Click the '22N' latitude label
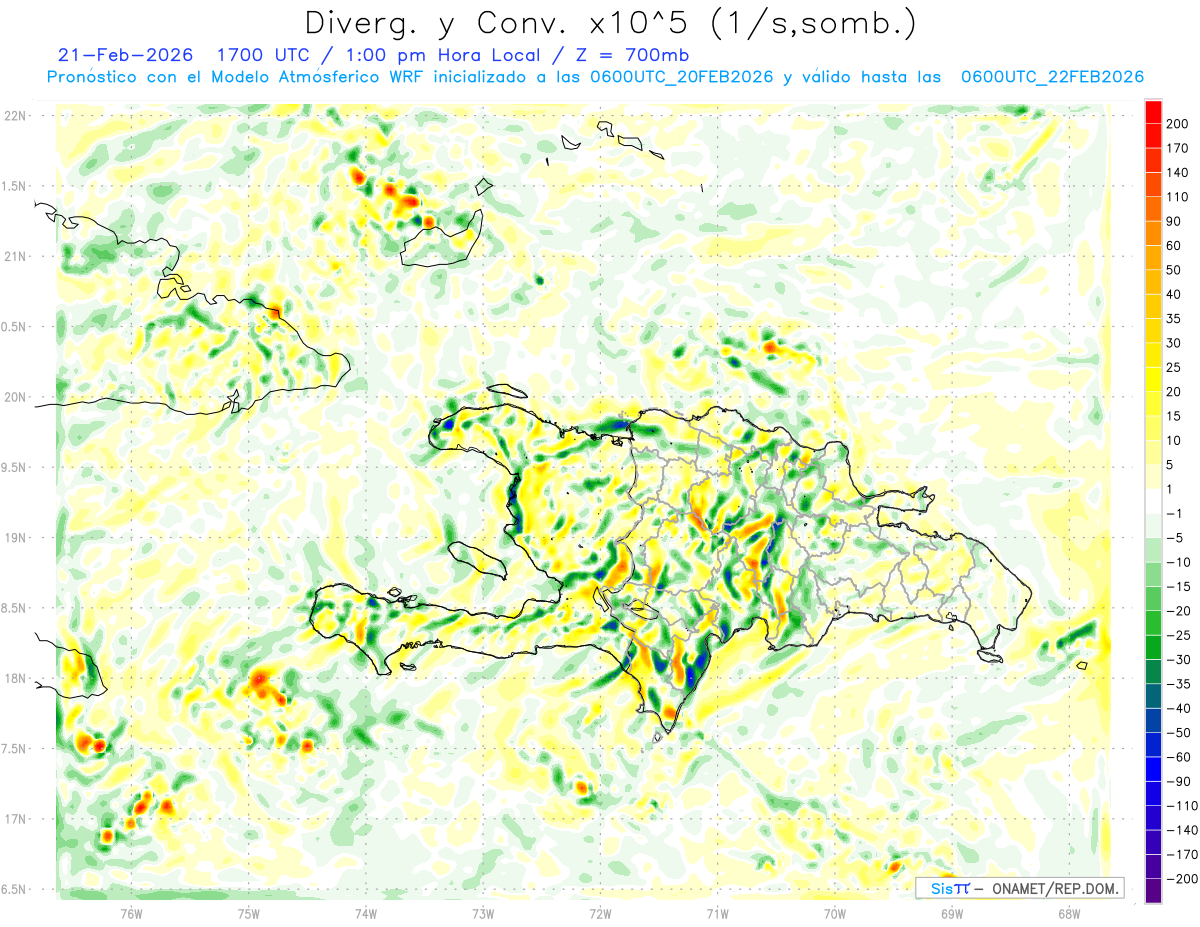 pyautogui.click(x=14, y=116)
